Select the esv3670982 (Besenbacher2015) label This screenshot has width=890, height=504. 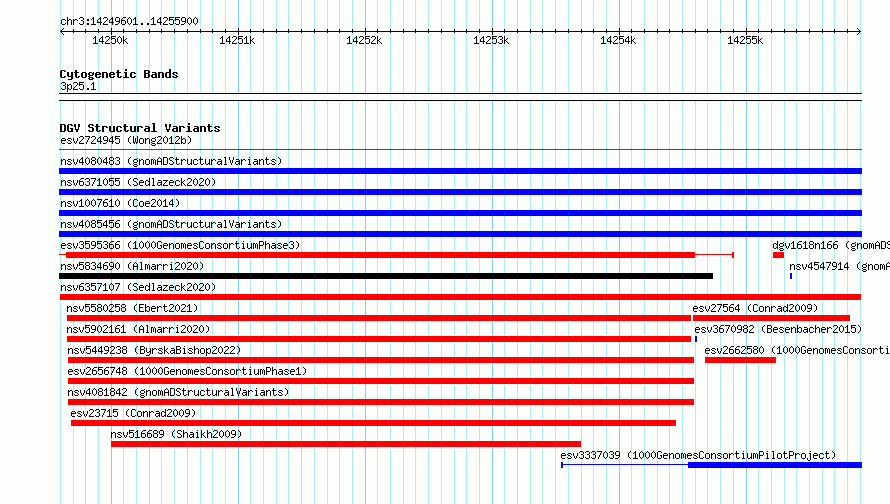click(778, 329)
